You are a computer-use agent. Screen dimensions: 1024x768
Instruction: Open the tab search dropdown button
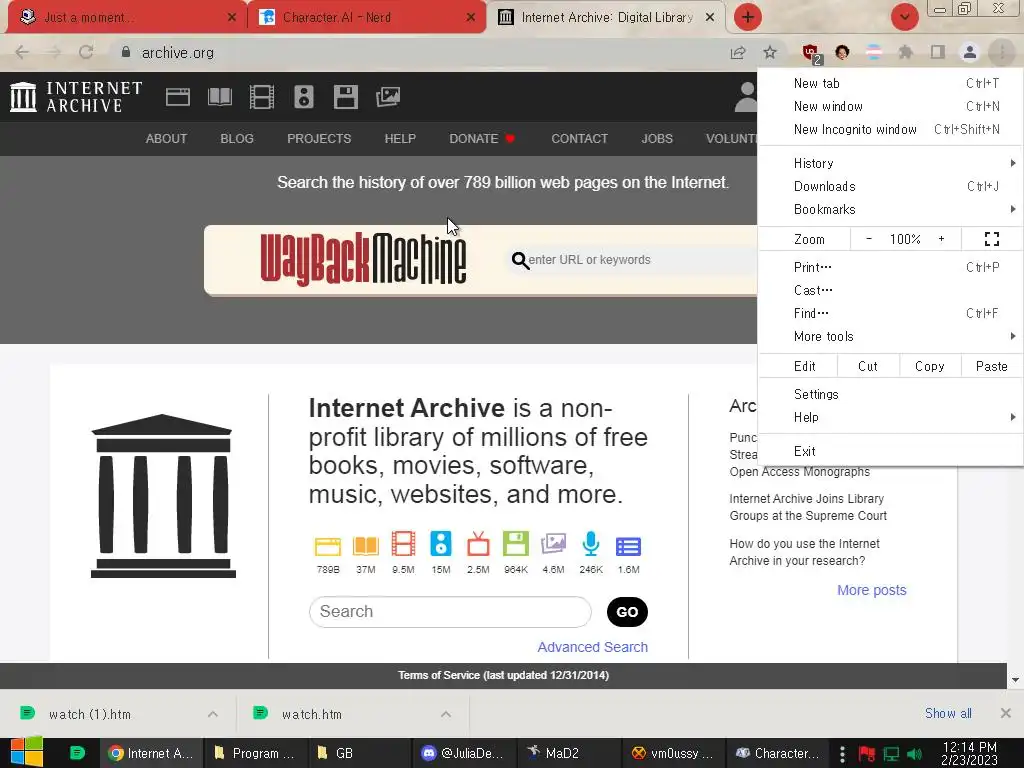[x=904, y=17]
